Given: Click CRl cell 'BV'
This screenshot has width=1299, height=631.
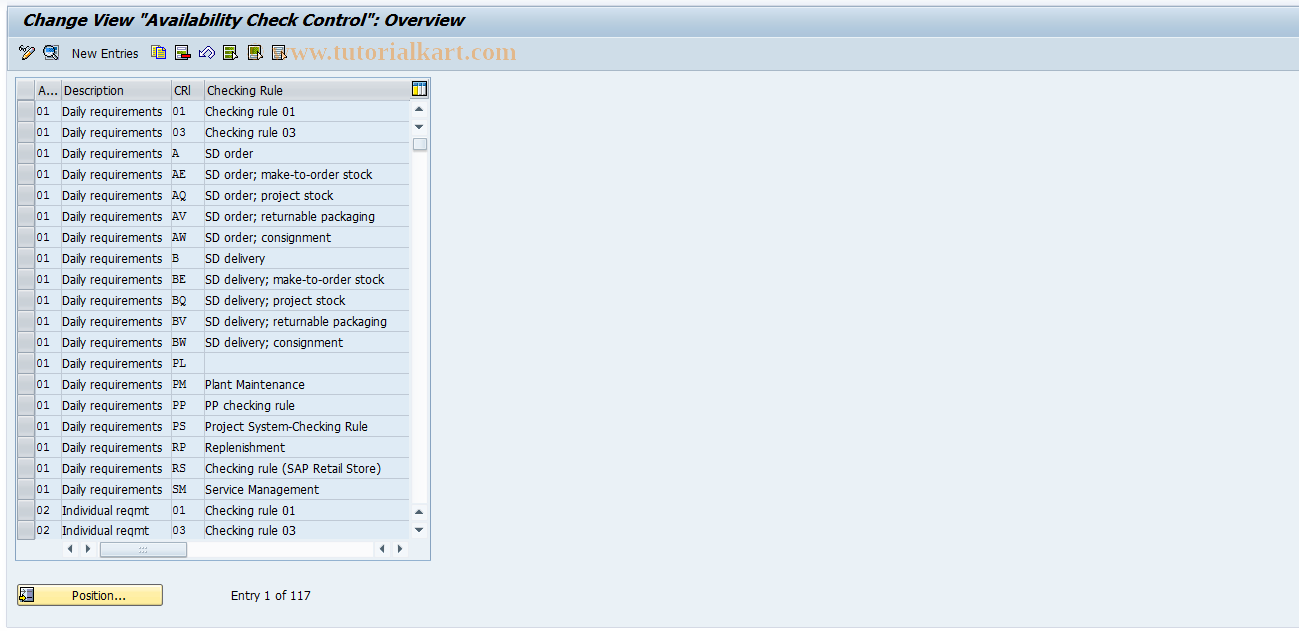Looking at the screenshot, I should click(188, 321).
